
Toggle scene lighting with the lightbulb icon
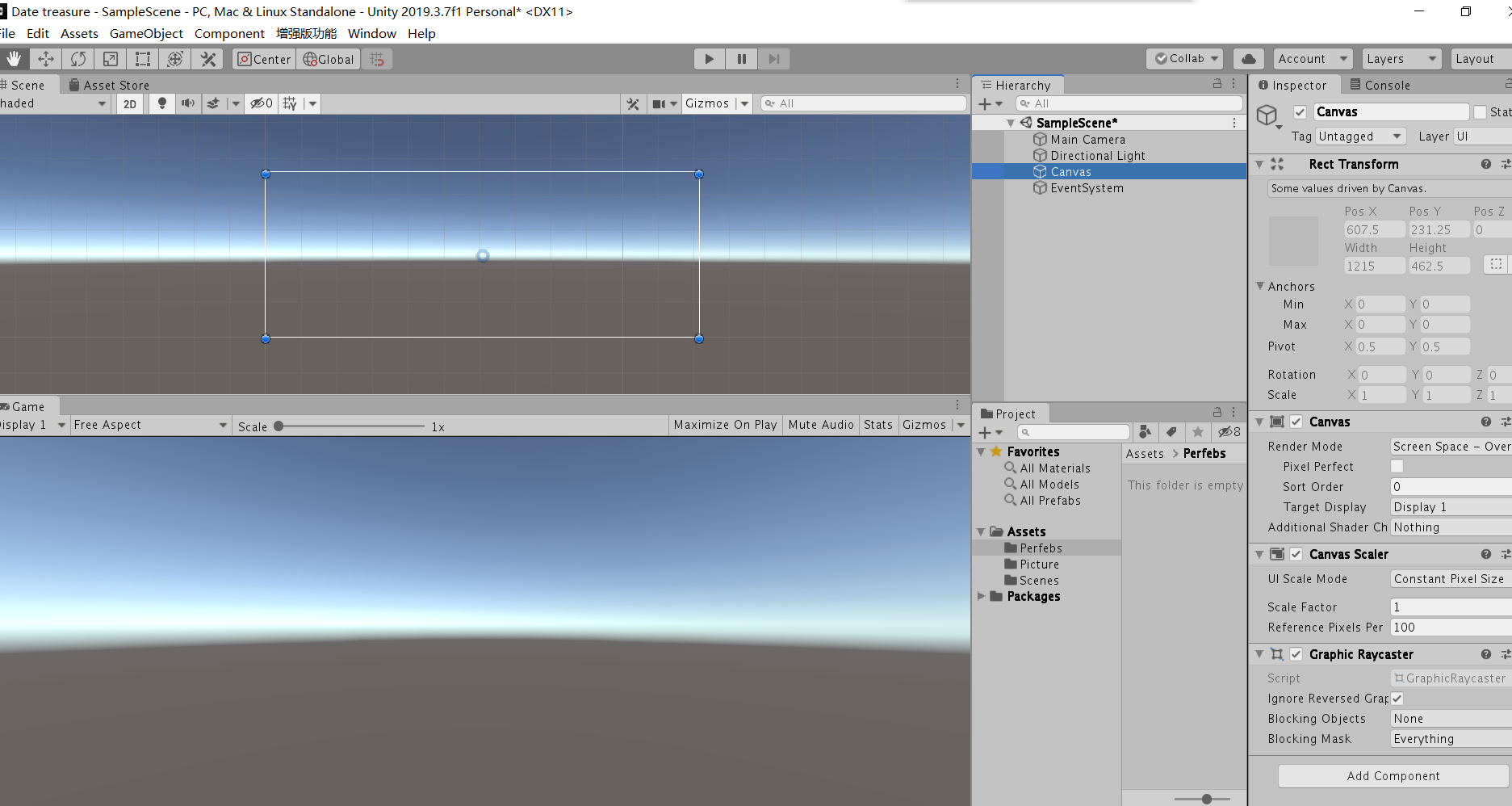pyautogui.click(x=162, y=103)
